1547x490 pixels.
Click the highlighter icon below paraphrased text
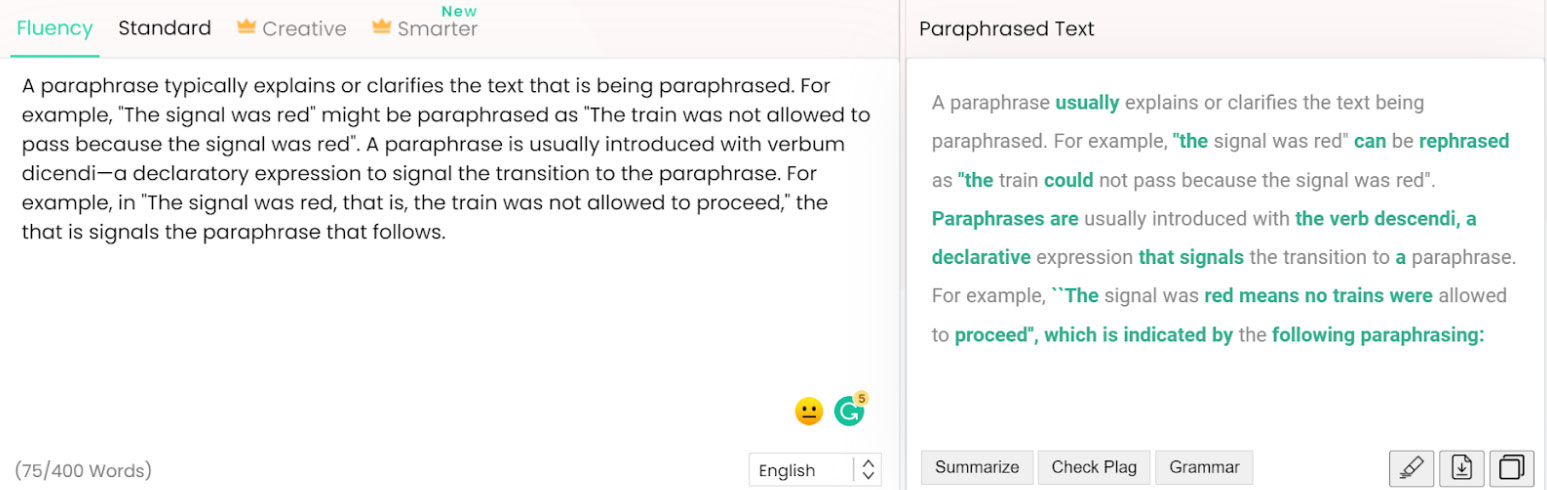1411,467
